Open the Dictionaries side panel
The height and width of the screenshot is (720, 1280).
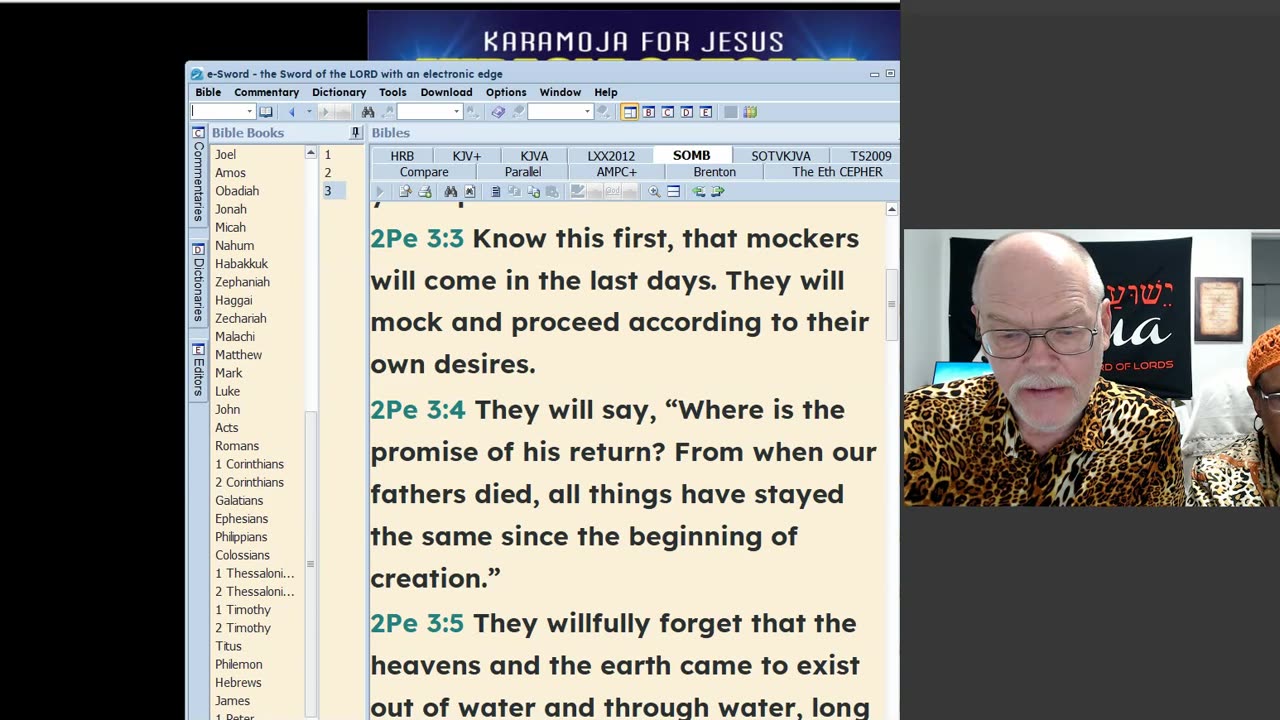198,282
